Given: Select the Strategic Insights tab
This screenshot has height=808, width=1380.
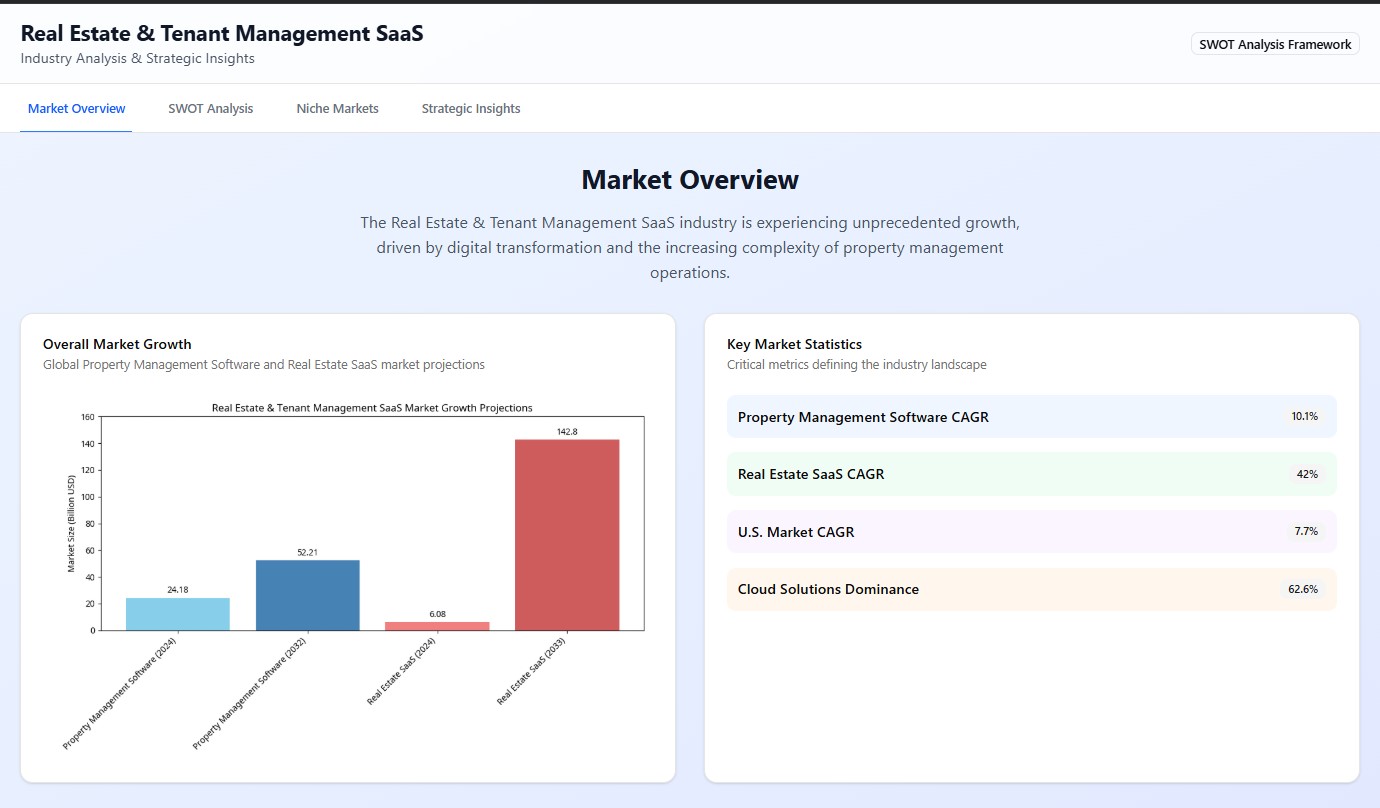Looking at the screenshot, I should [471, 108].
